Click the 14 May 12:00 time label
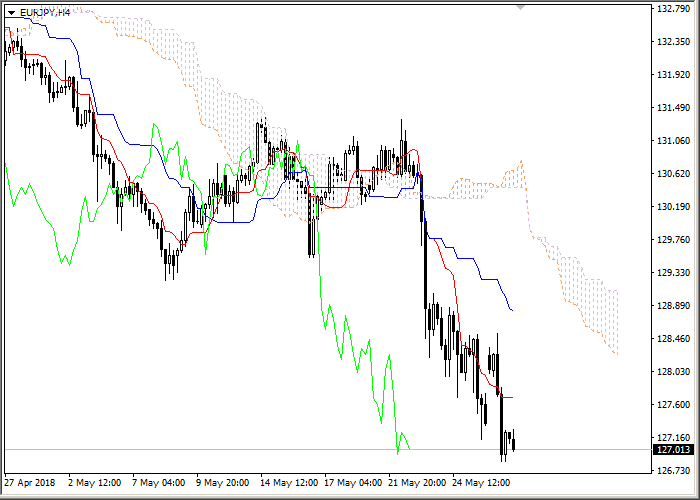Image resolution: width=700 pixels, height=500 pixels. 288,483
